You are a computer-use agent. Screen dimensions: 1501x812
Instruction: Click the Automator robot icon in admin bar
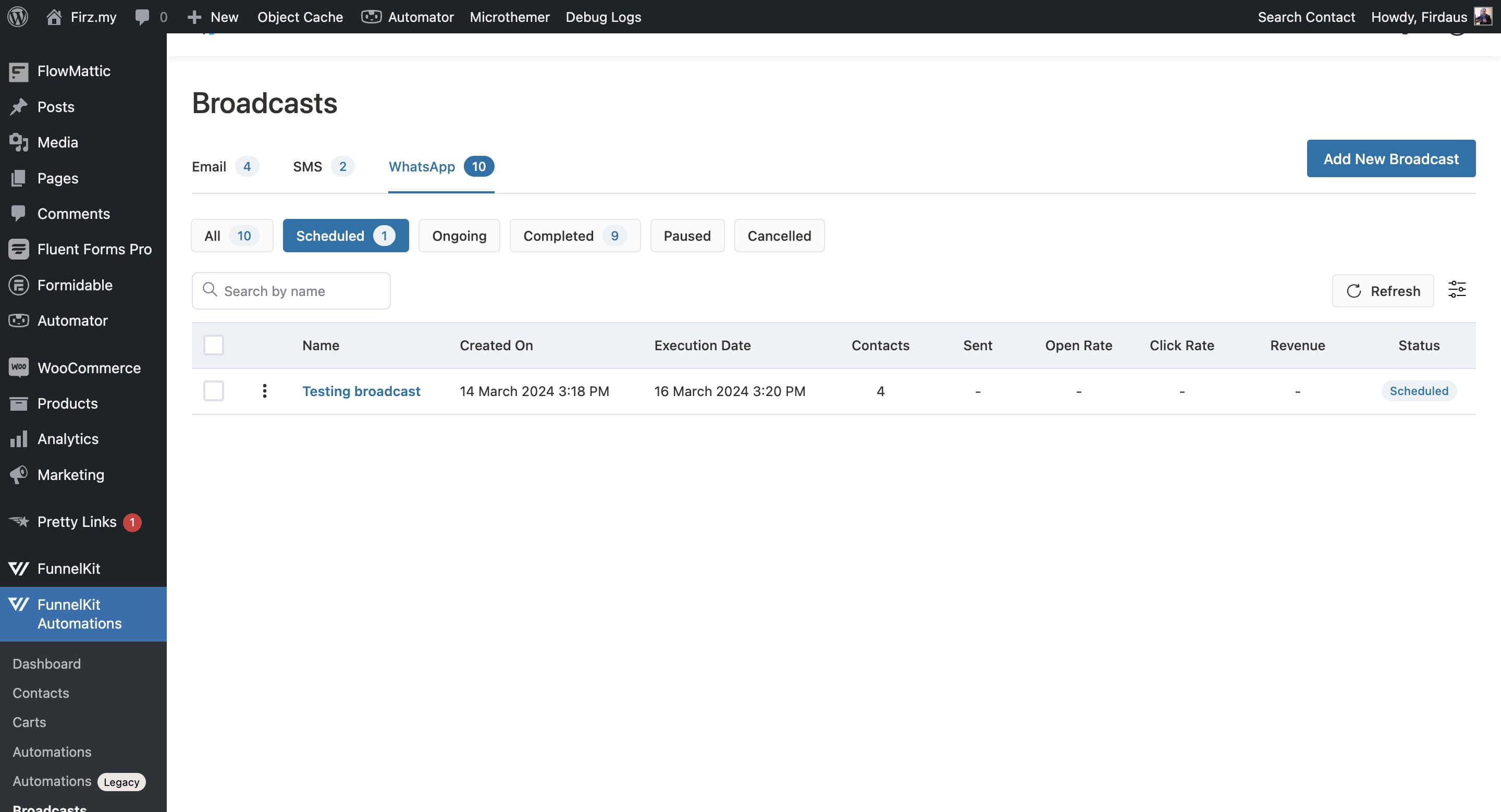click(371, 16)
